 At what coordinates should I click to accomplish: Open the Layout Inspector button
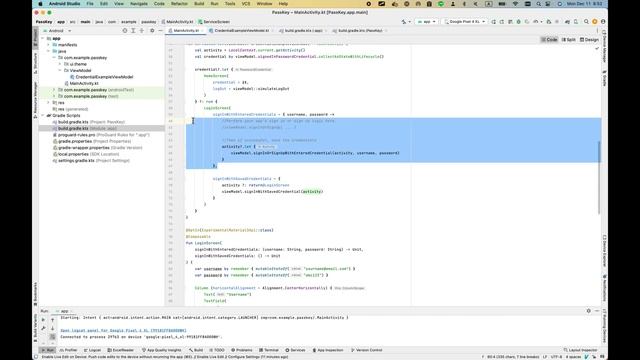(580, 350)
